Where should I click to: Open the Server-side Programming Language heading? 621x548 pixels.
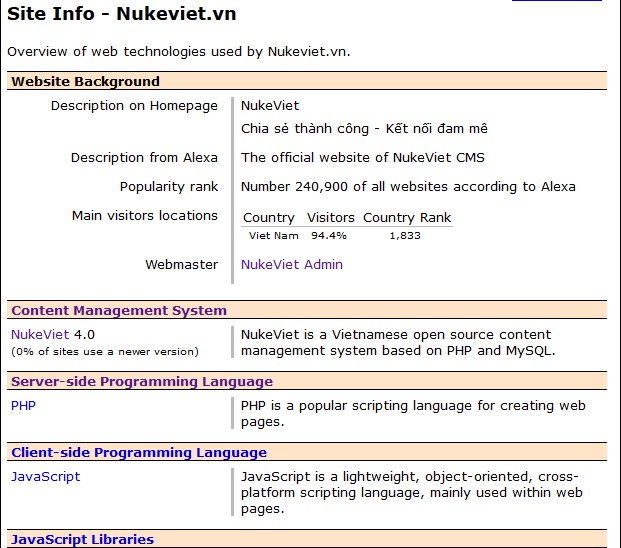point(142,382)
